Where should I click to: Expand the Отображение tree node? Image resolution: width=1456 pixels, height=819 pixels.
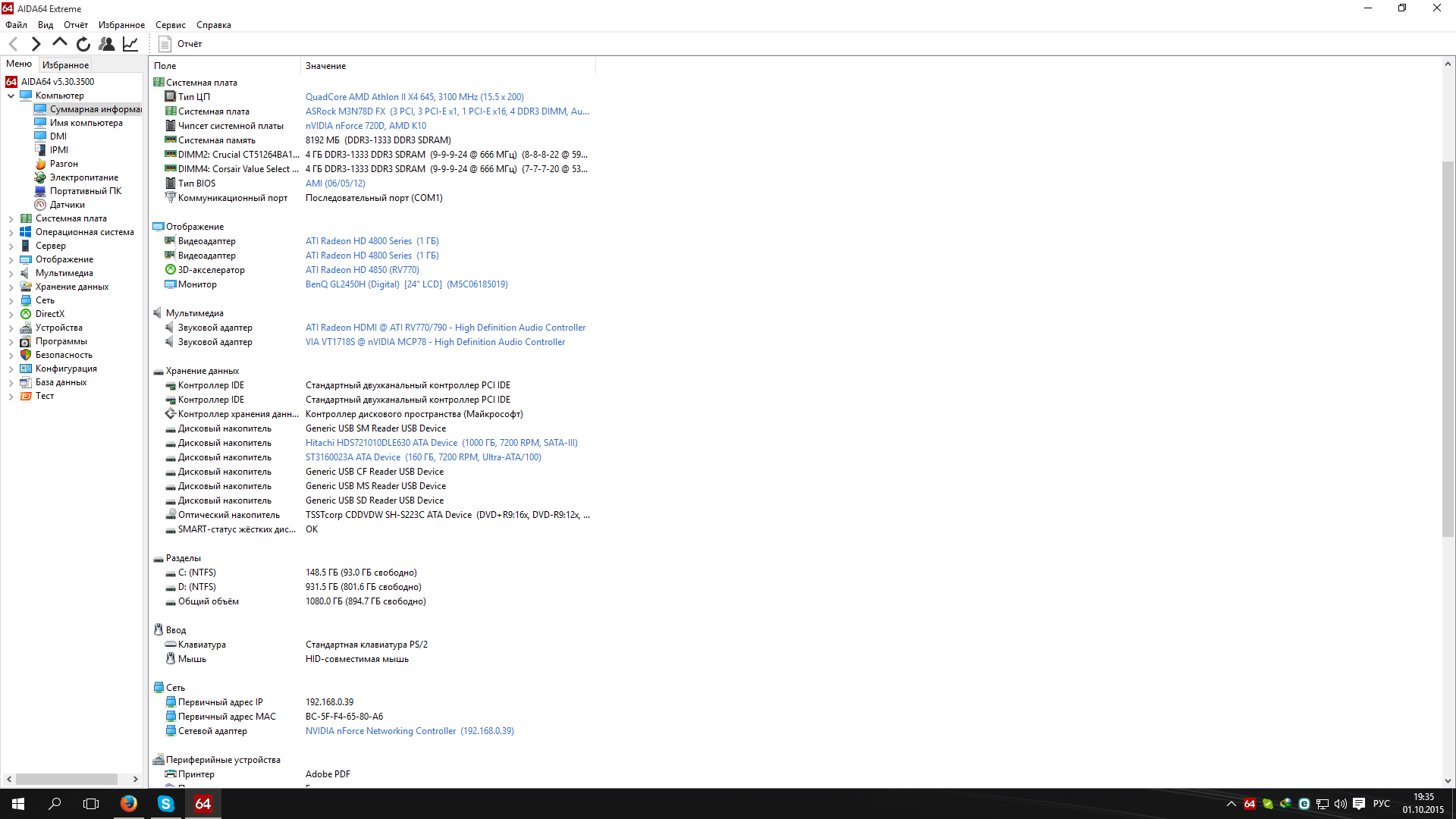click(11, 259)
